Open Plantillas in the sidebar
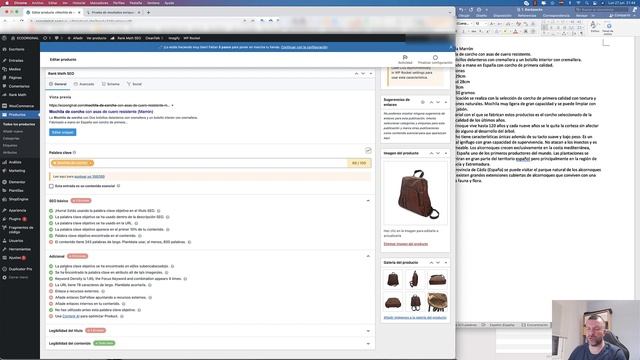Screen dimensions: 640x360 [16, 191]
